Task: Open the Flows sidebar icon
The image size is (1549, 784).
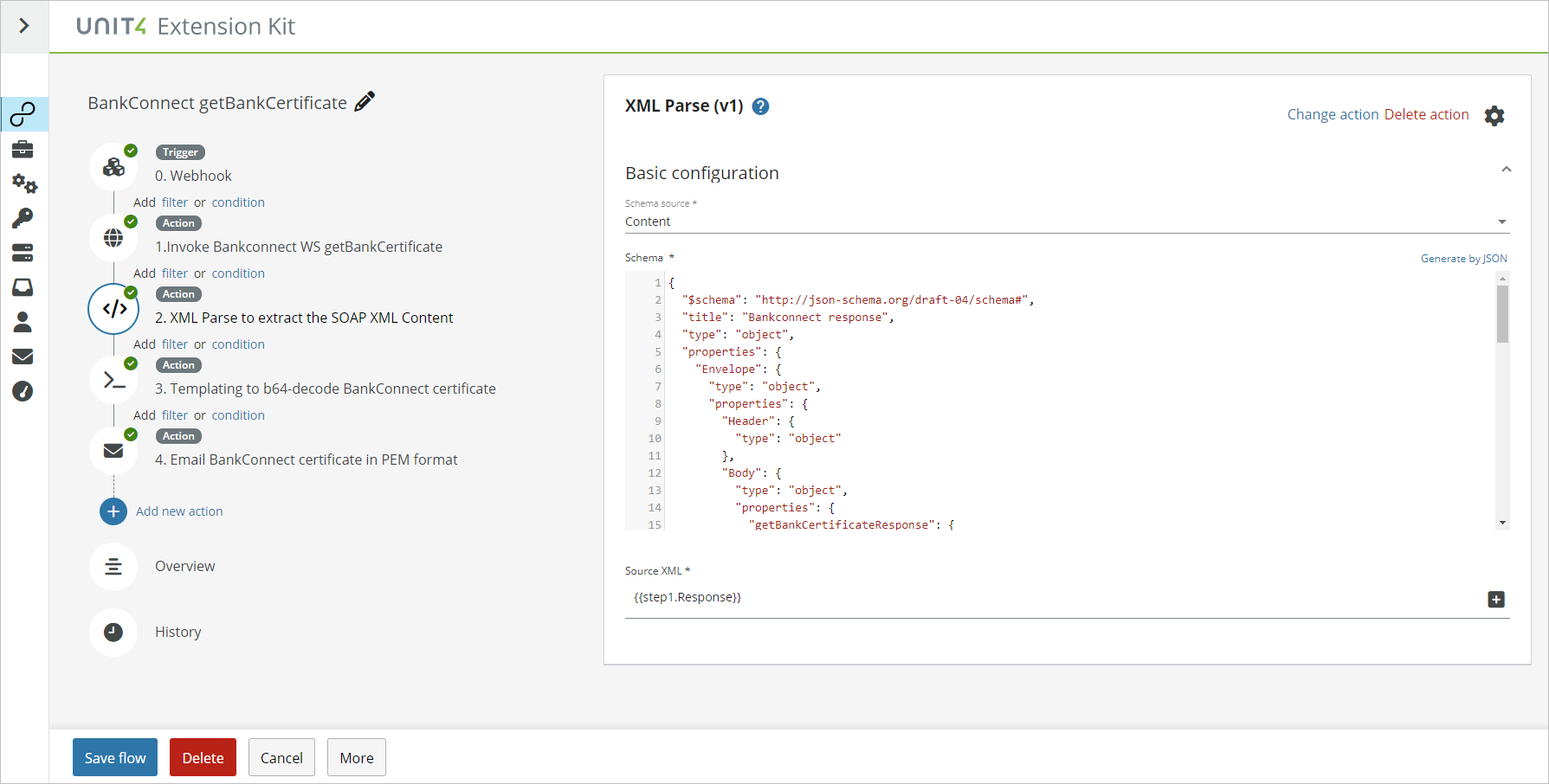Action: click(x=23, y=114)
